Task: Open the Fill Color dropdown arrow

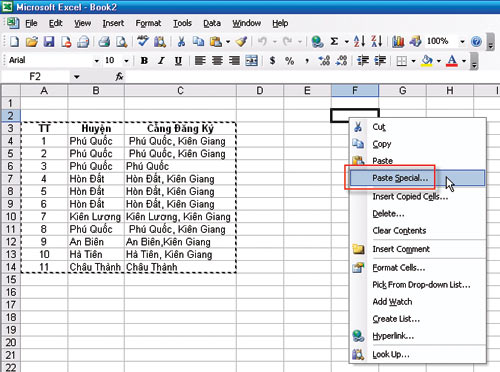Action: point(439,61)
